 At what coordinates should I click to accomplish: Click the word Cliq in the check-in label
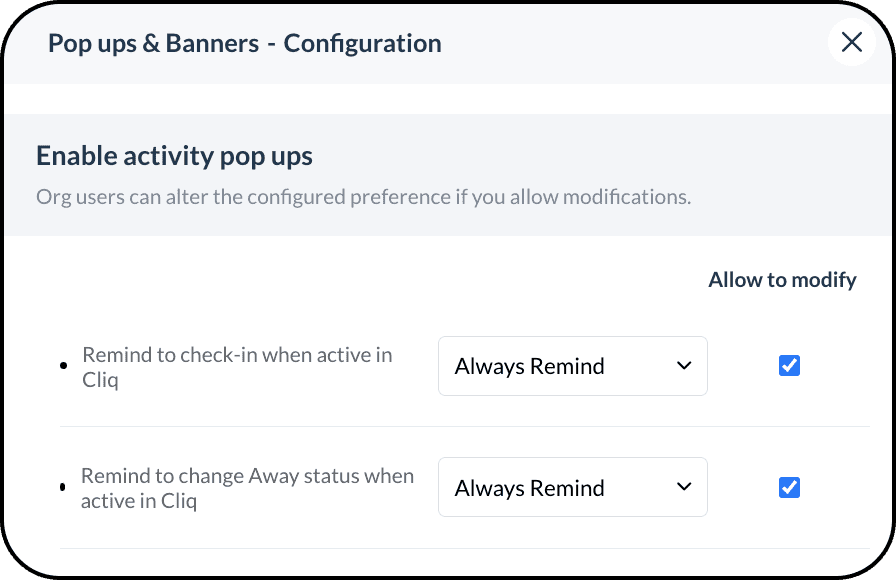point(100,380)
